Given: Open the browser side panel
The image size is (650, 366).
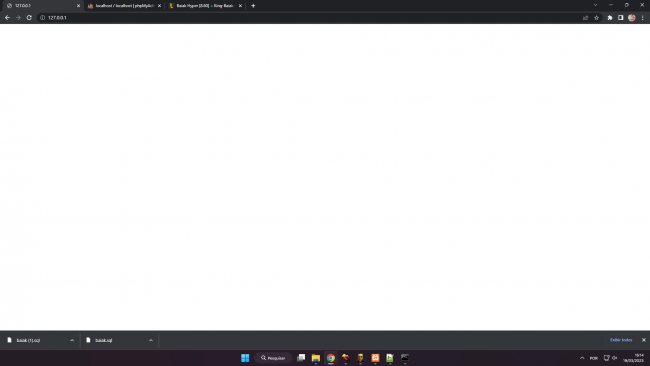Looking at the screenshot, I should point(621,18).
